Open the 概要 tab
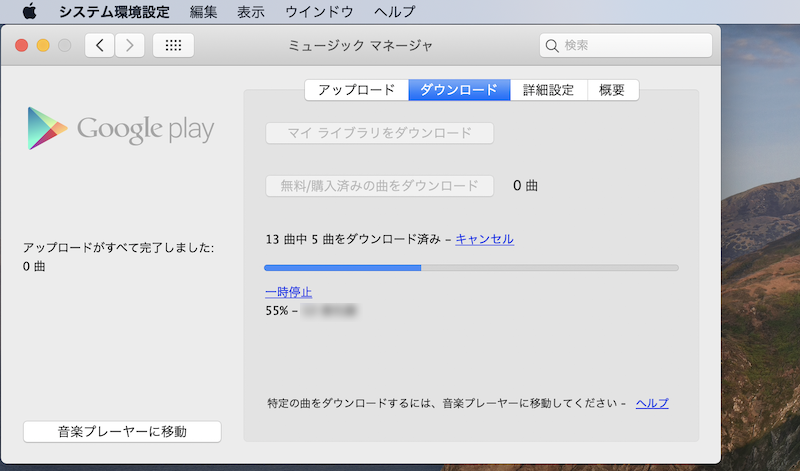The height and width of the screenshot is (471, 800). pos(612,90)
